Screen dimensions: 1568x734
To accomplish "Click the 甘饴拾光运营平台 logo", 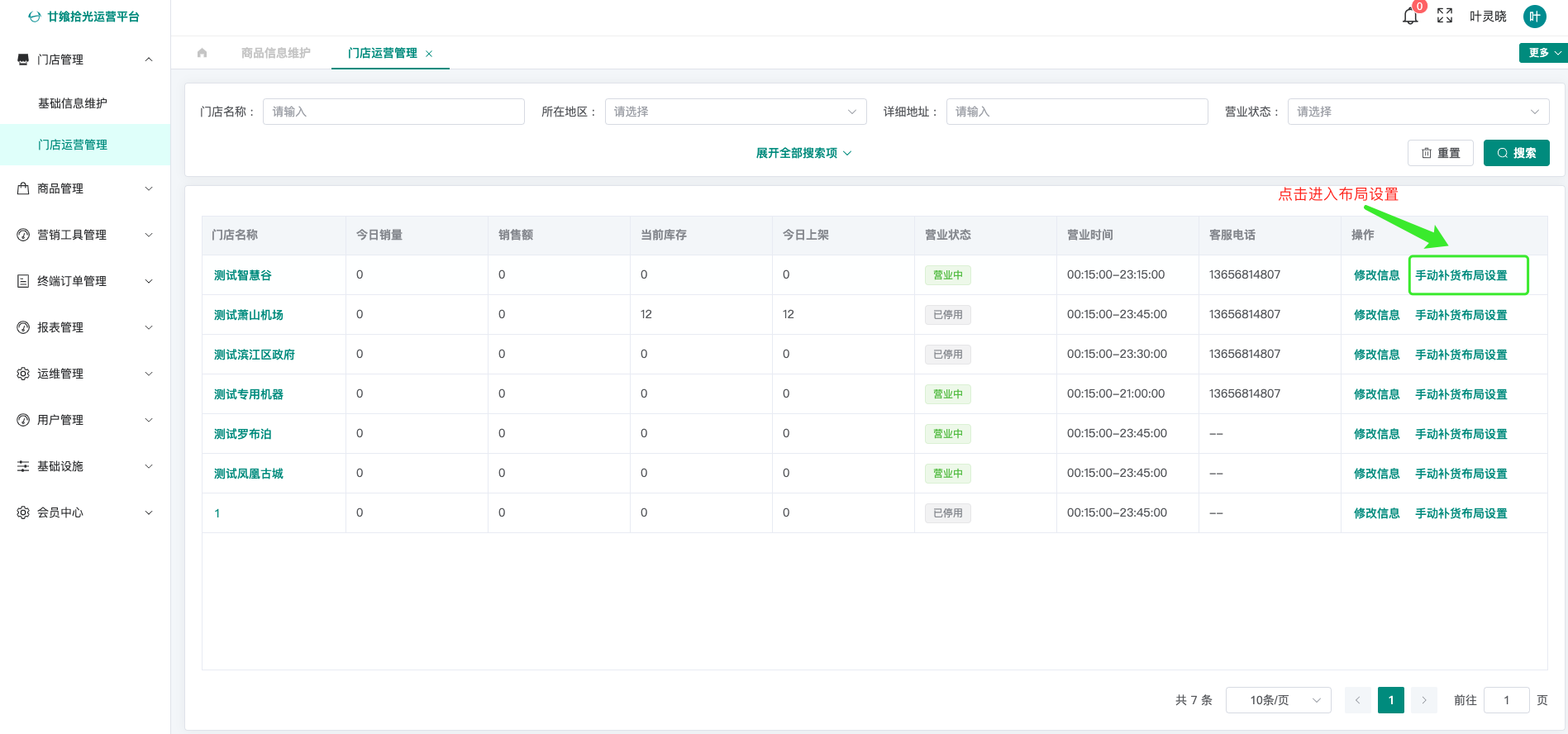I will (x=83, y=17).
